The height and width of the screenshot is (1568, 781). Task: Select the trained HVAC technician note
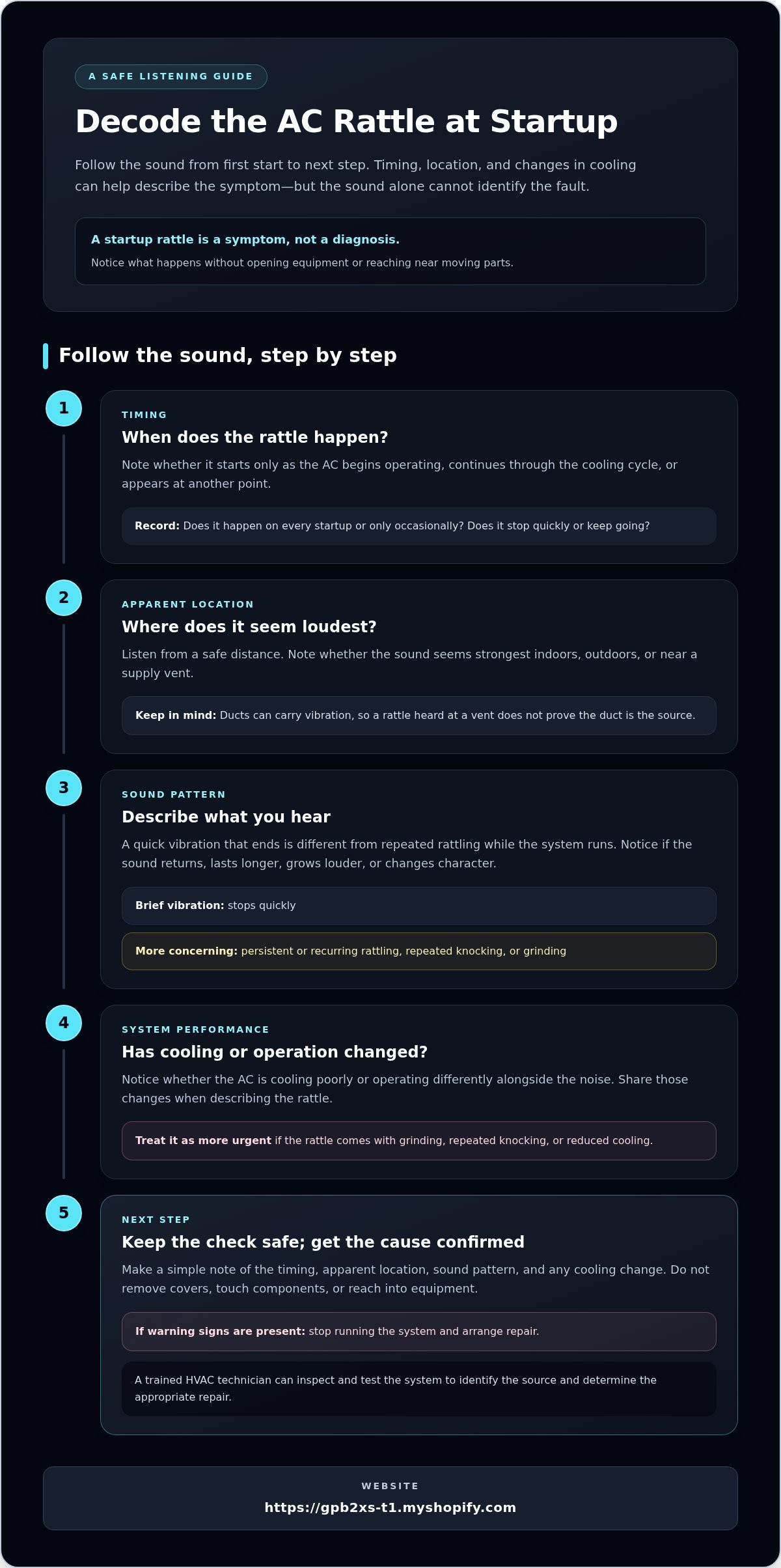419,1388
